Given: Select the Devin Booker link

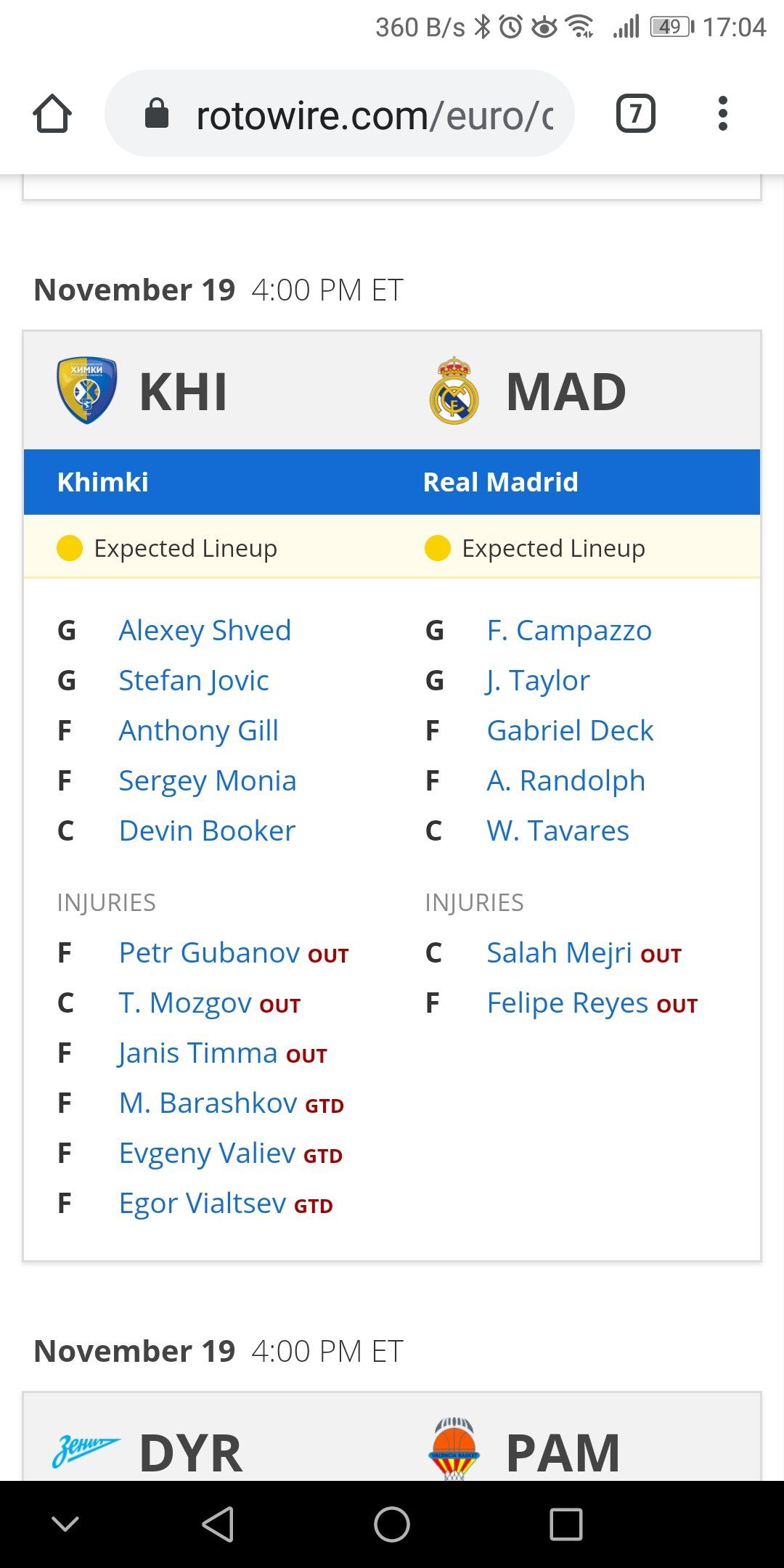Looking at the screenshot, I should point(207,830).
